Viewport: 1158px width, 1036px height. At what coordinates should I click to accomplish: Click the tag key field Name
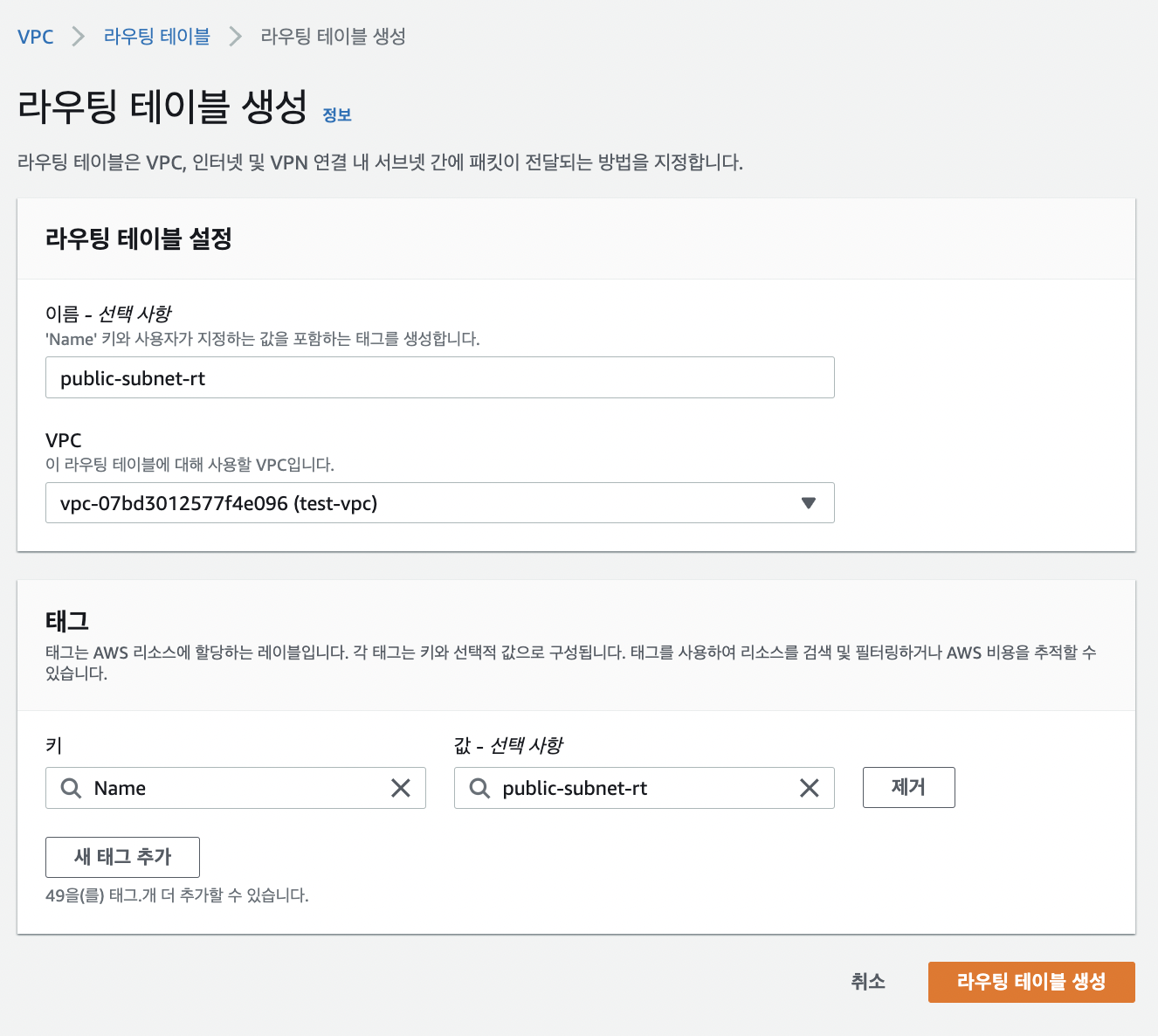point(236,788)
